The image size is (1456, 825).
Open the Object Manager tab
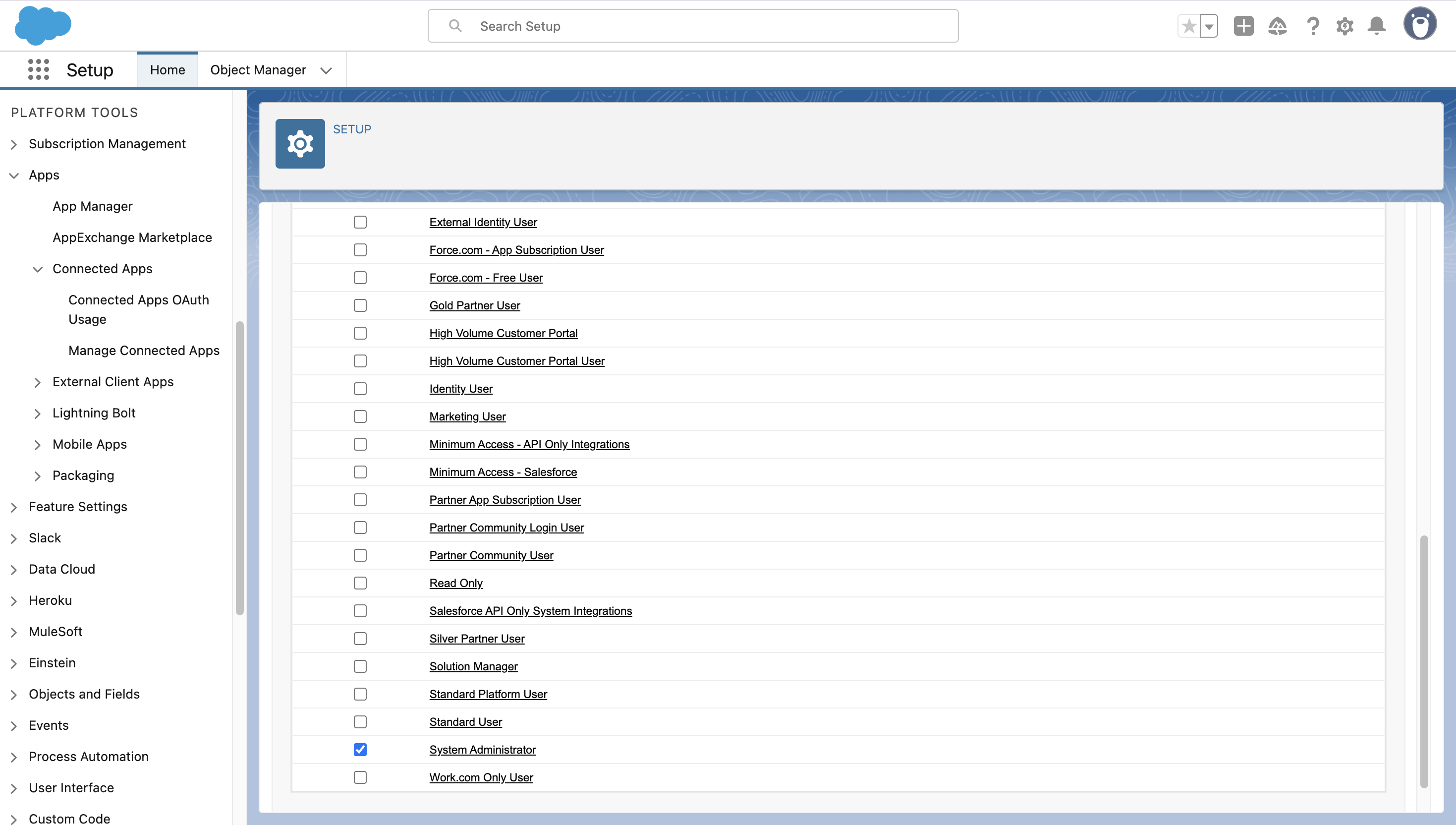(x=258, y=70)
